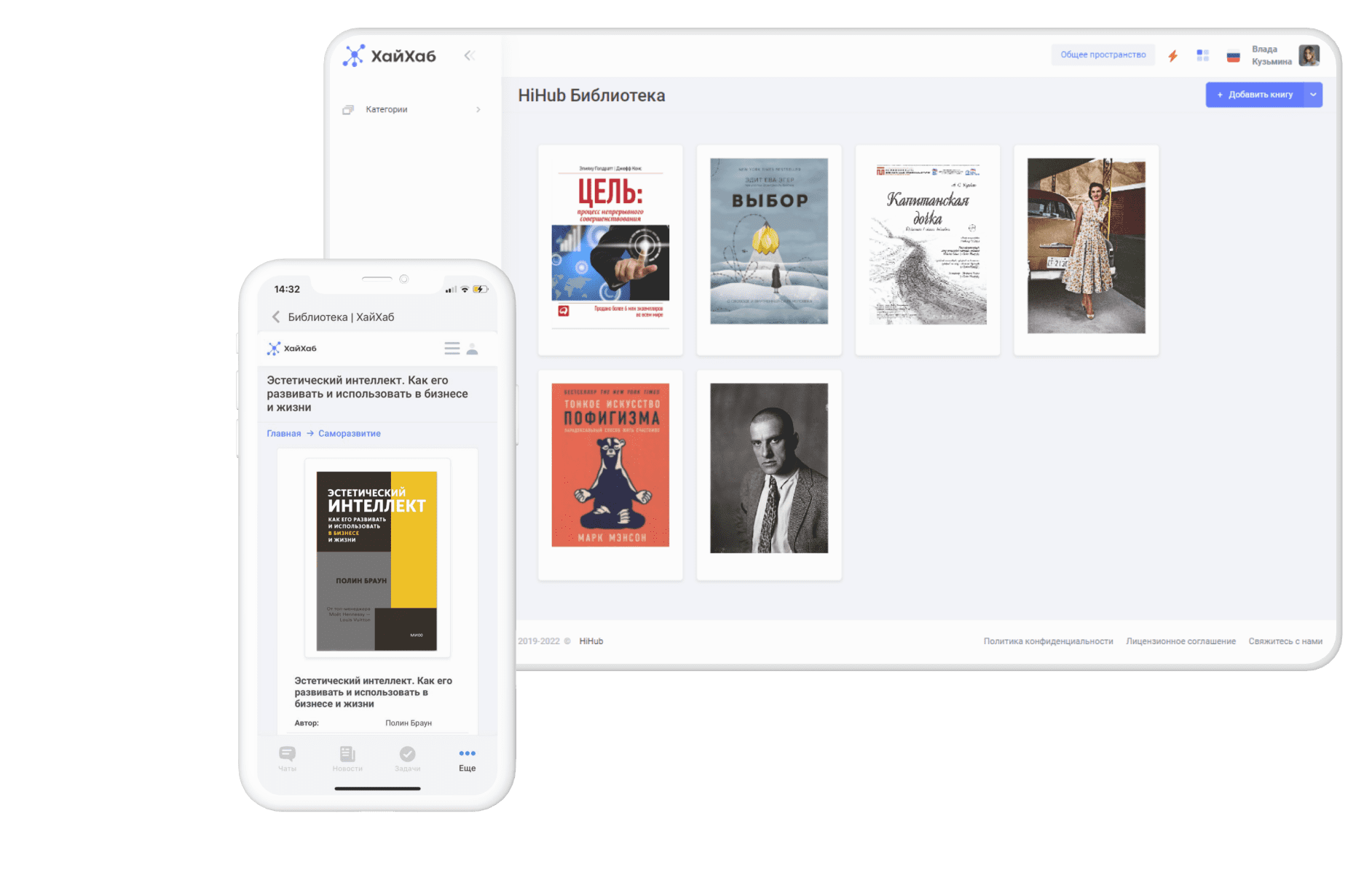Tap the Главная breadcrumb link on phone

click(283, 433)
